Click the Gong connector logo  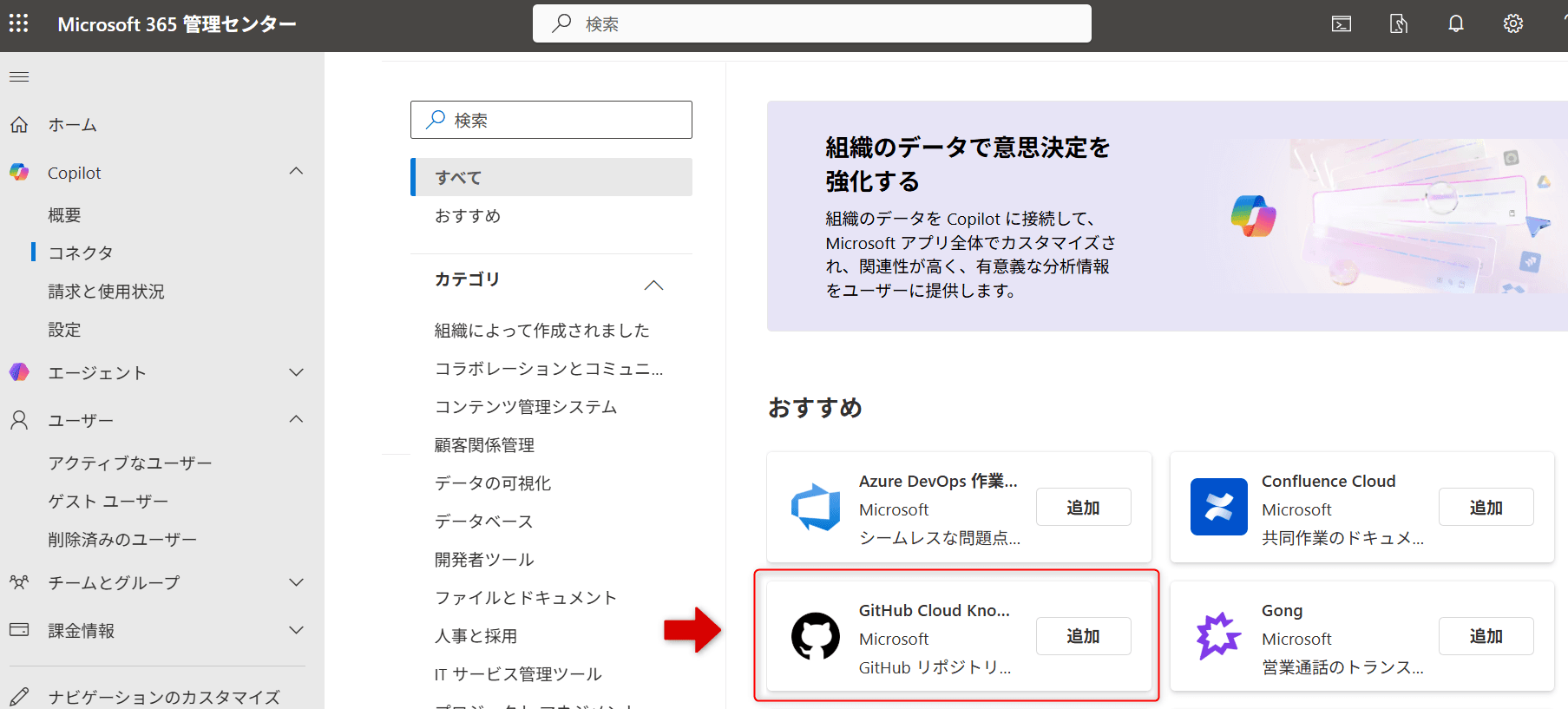pos(1219,636)
